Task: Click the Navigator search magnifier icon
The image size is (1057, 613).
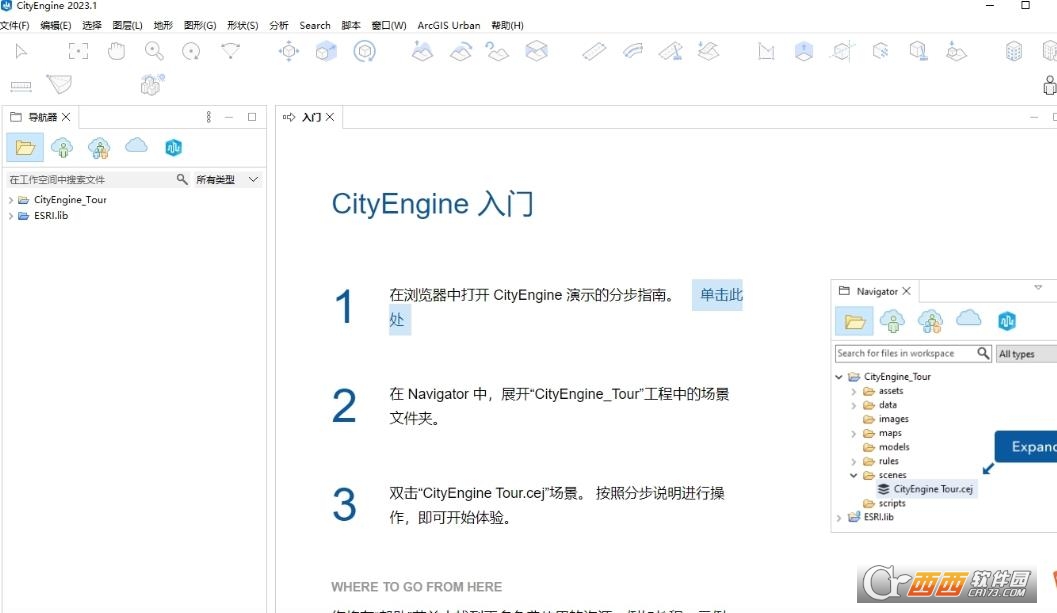Action: point(182,179)
